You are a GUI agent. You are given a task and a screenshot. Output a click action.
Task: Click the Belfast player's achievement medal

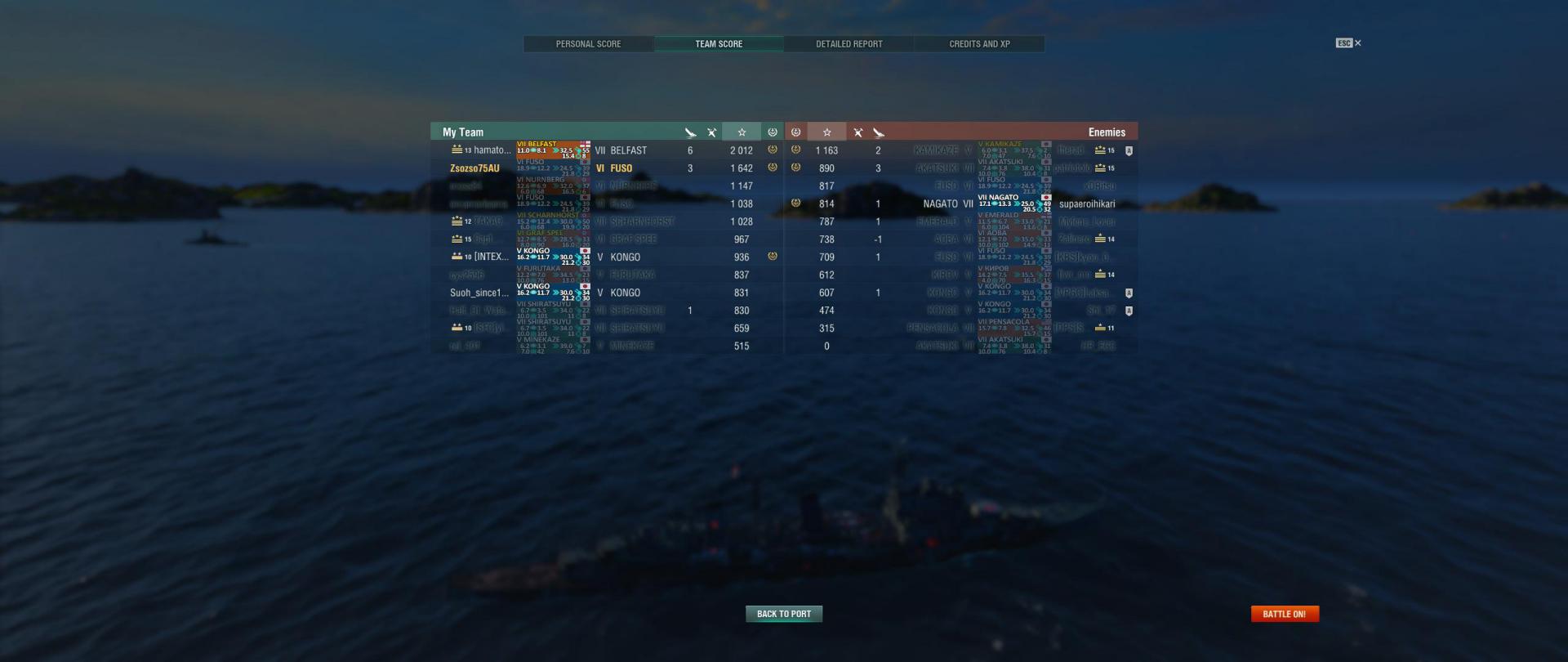pyautogui.click(x=773, y=150)
